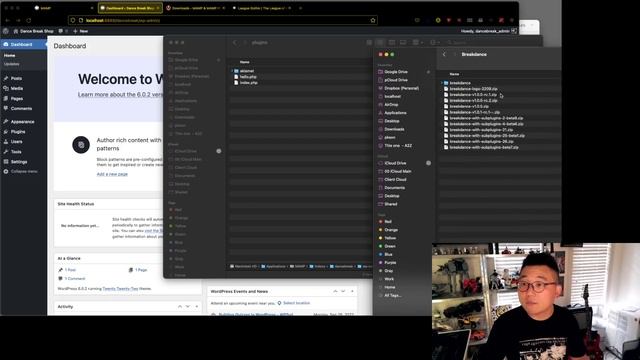Open Posts in WordPress admin sidebar

click(16, 78)
